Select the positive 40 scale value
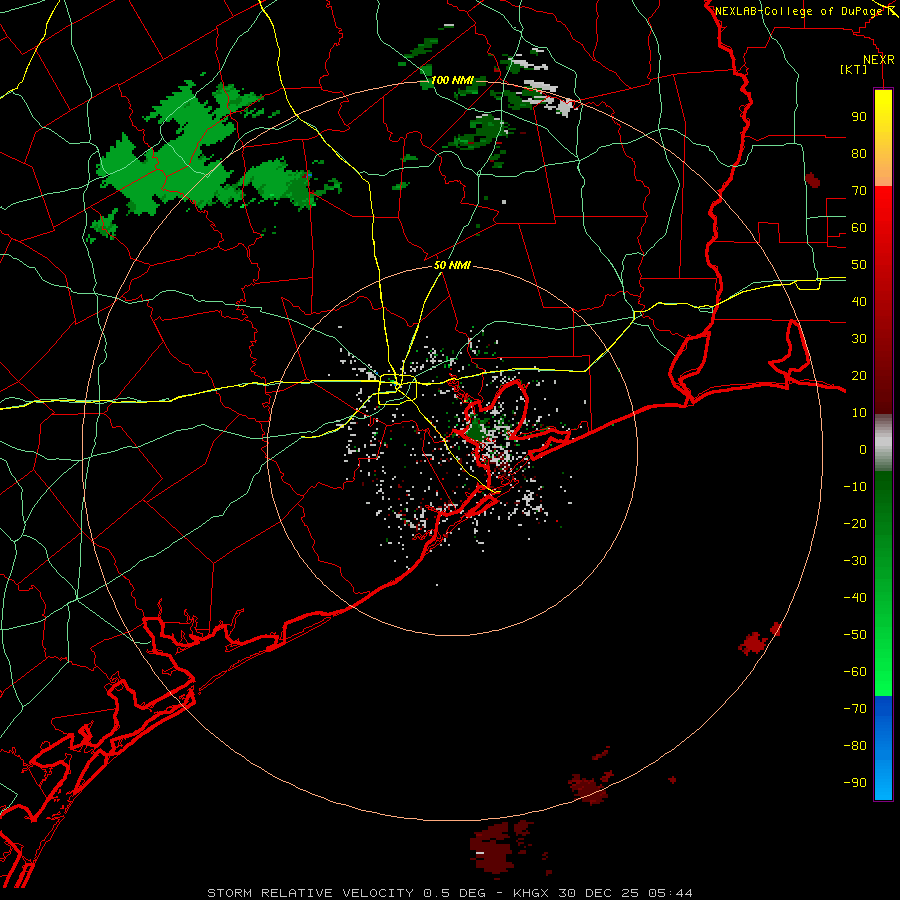The width and height of the screenshot is (900, 900). click(x=859, y=301)
